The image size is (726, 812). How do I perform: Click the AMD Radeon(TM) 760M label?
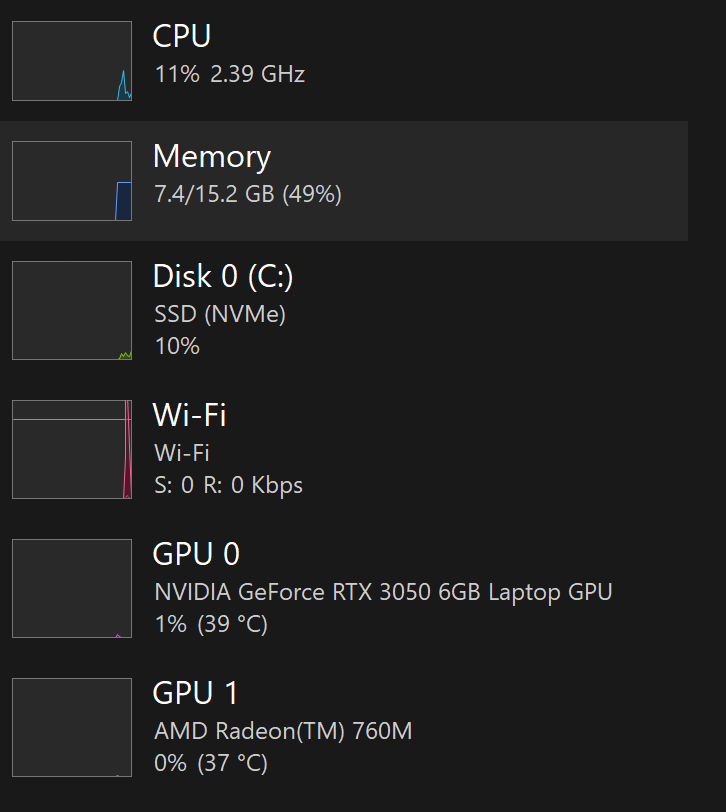click(x=283, y=731)
